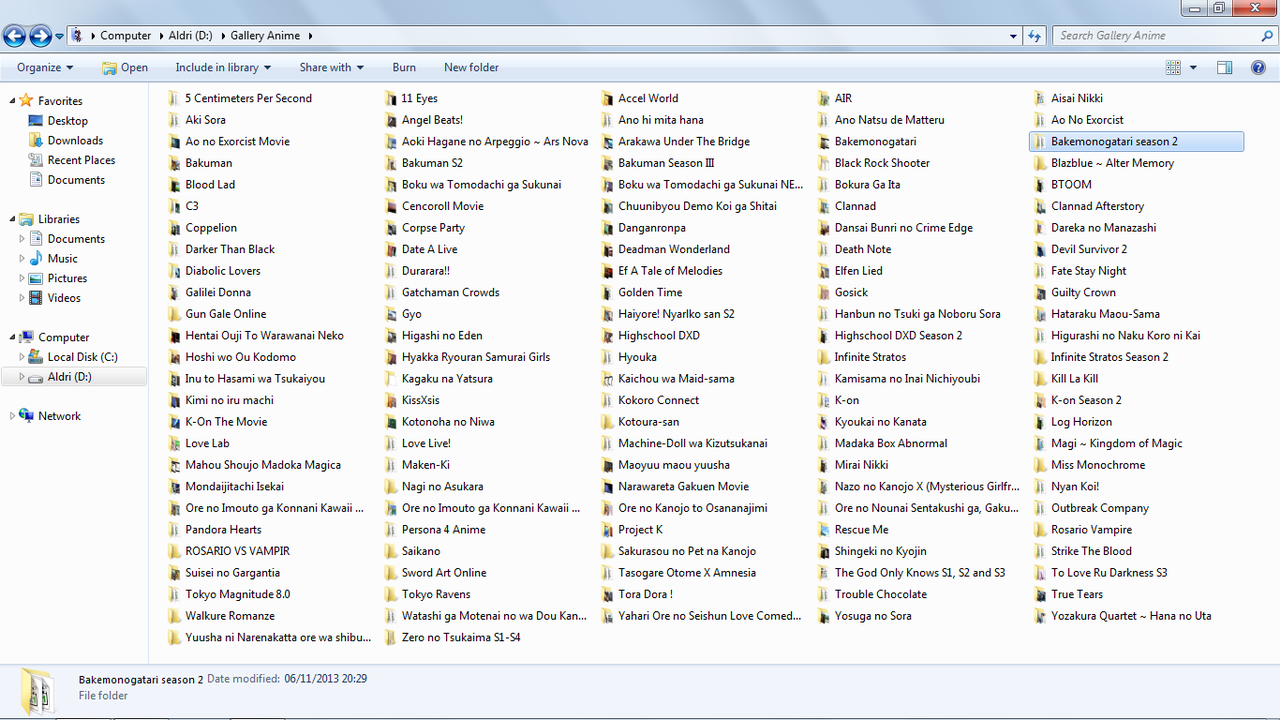Select the Bakemonogatari season 2 folder icon
The height and width of the screenshot is (720, 1280).
tap(1041, 142)
